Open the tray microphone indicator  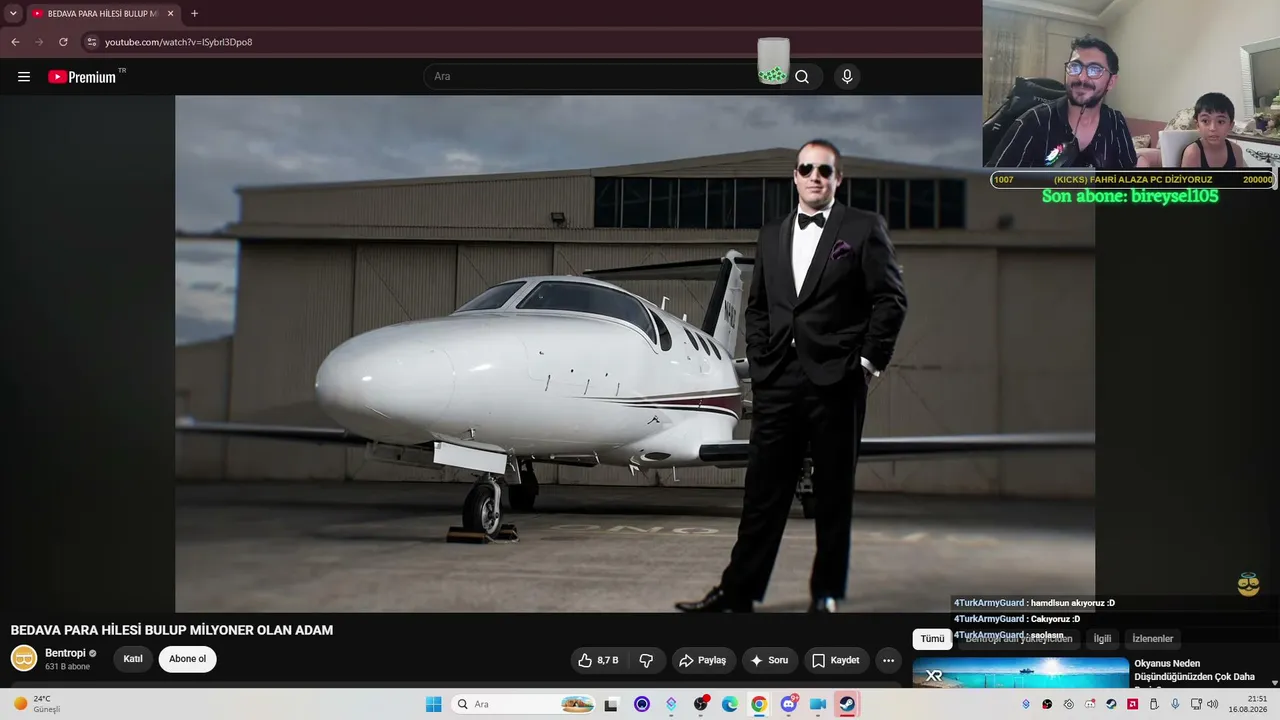point(1175,704)
